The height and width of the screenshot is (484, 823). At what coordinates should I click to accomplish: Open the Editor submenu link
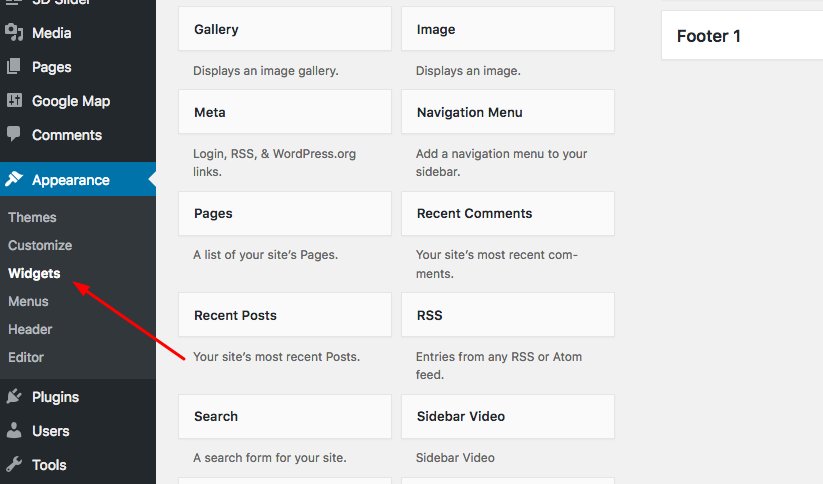(26, 357)
